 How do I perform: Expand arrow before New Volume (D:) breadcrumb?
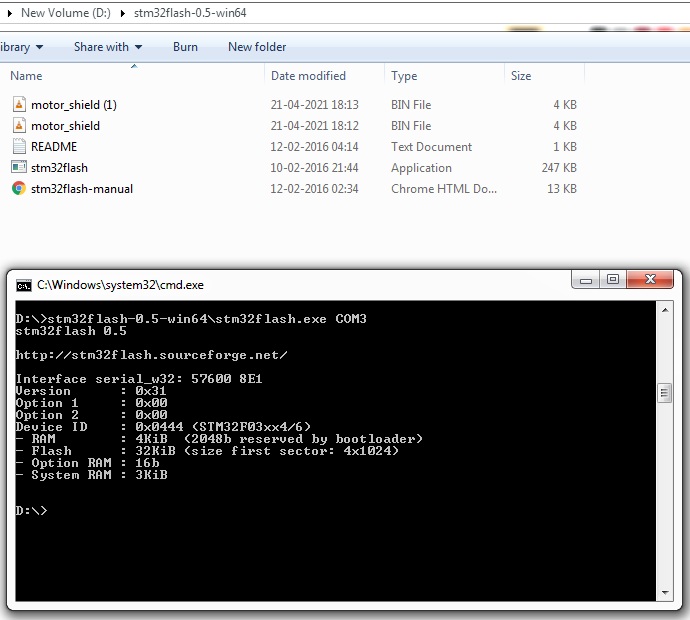point(10,13)
